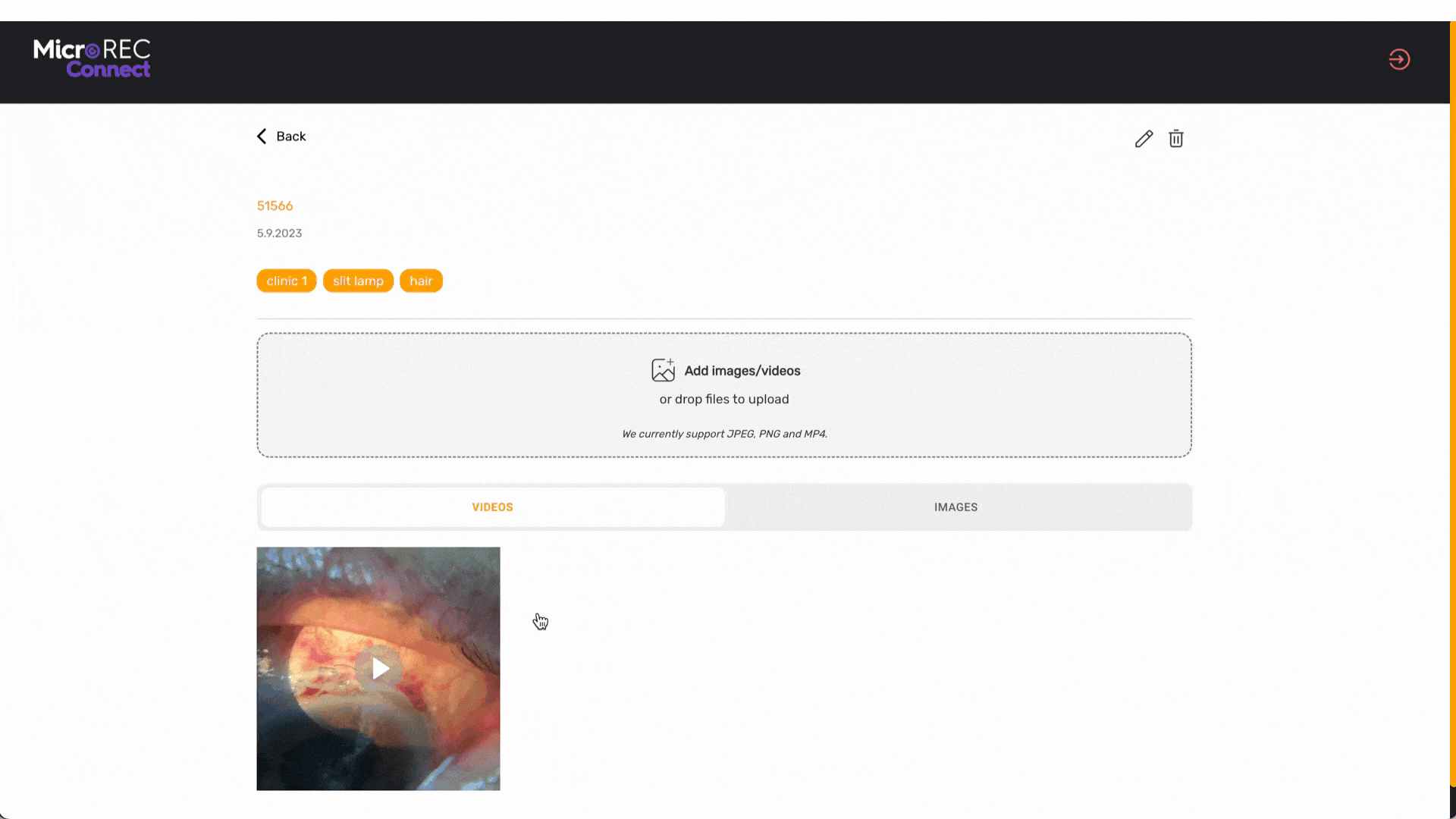Select the 'slit lamp' tag chip

click(x=358, y=281)
